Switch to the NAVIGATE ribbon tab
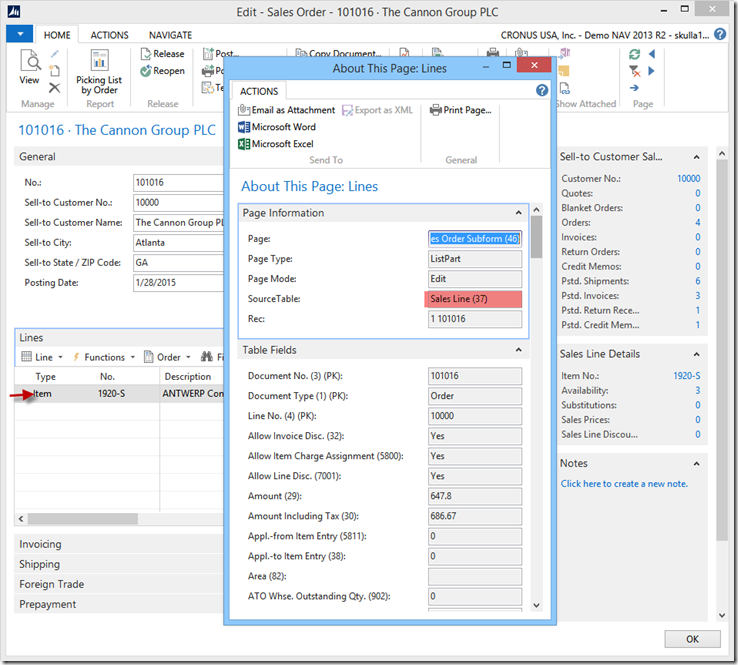Screen dimensions: 738x665 click(170, 35)
